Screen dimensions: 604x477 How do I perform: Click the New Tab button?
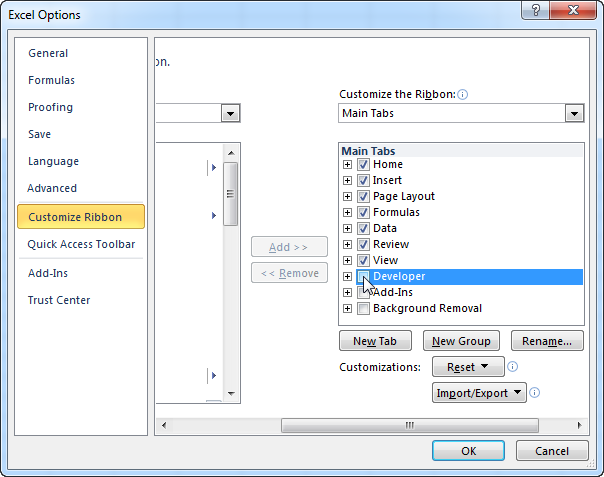(375, 341)
